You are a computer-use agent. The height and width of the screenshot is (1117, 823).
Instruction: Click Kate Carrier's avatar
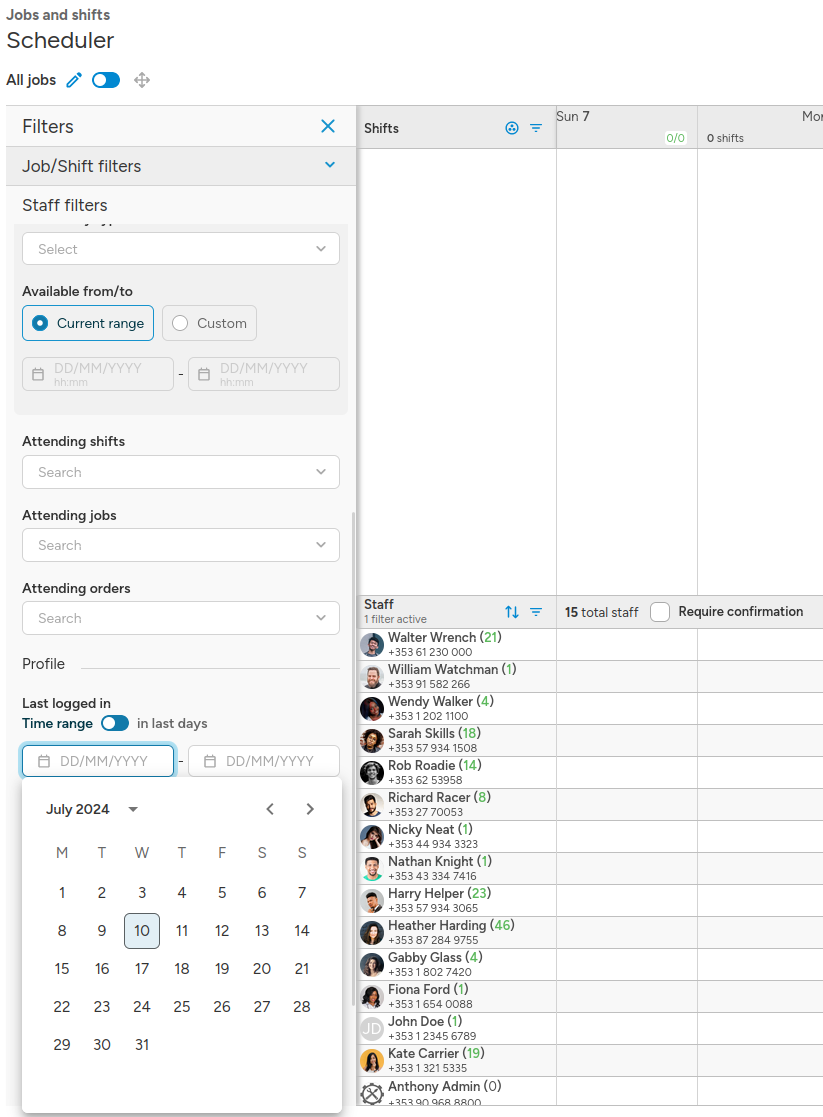(x=372, y=1061)
